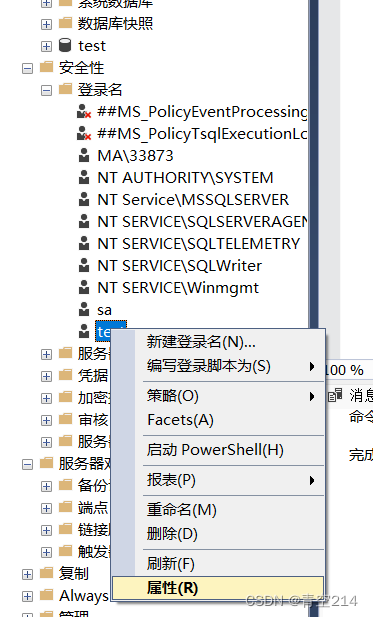
Task: Click NT AUTHORITY\SYSTEM login user icon
Action: pos(84,177)
